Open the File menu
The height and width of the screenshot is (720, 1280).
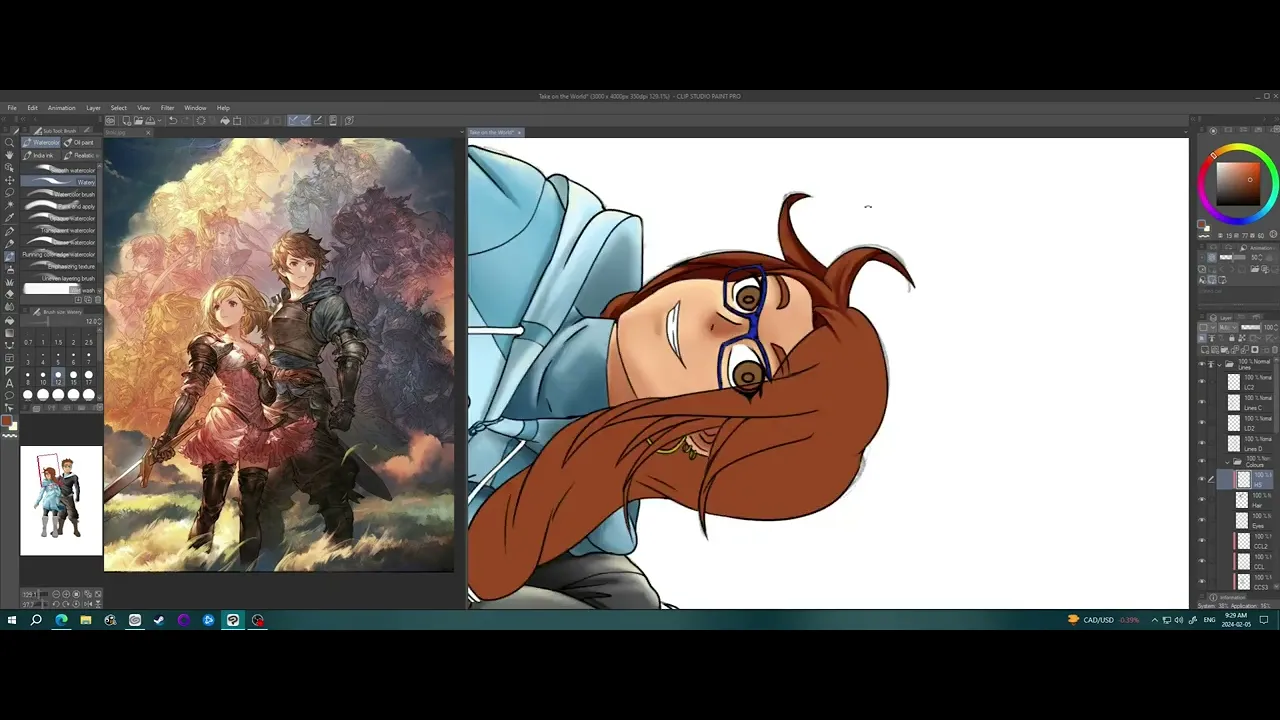[x=12, y=108]
